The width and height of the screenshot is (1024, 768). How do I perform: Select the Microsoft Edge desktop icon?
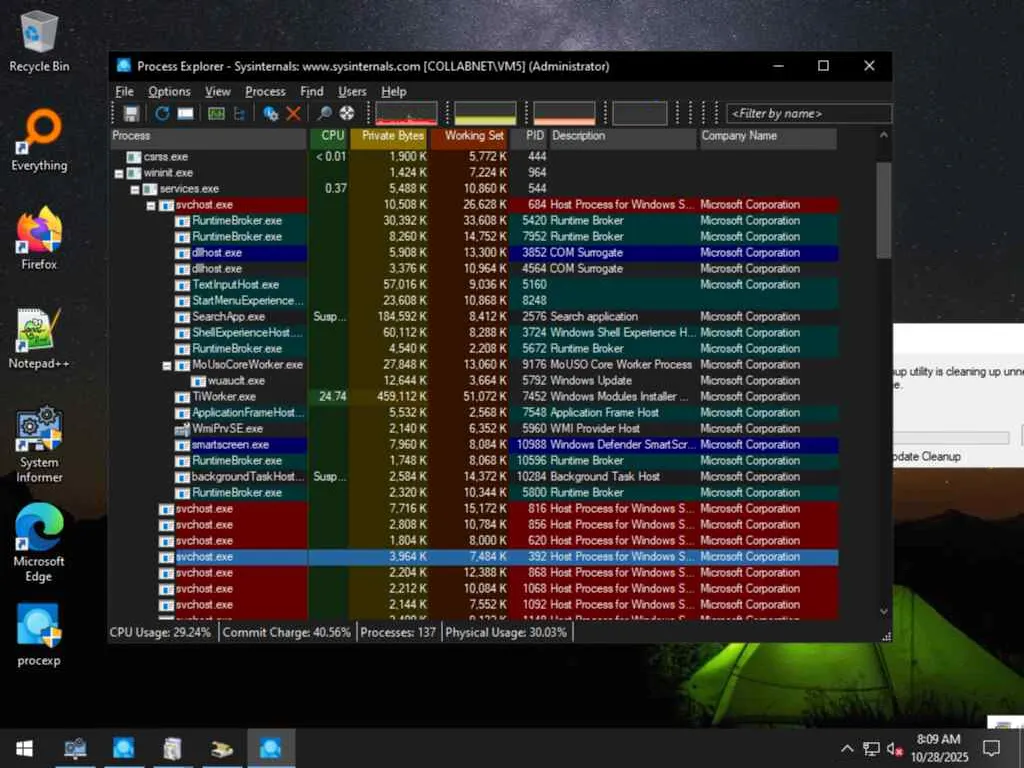pos(39,543)
